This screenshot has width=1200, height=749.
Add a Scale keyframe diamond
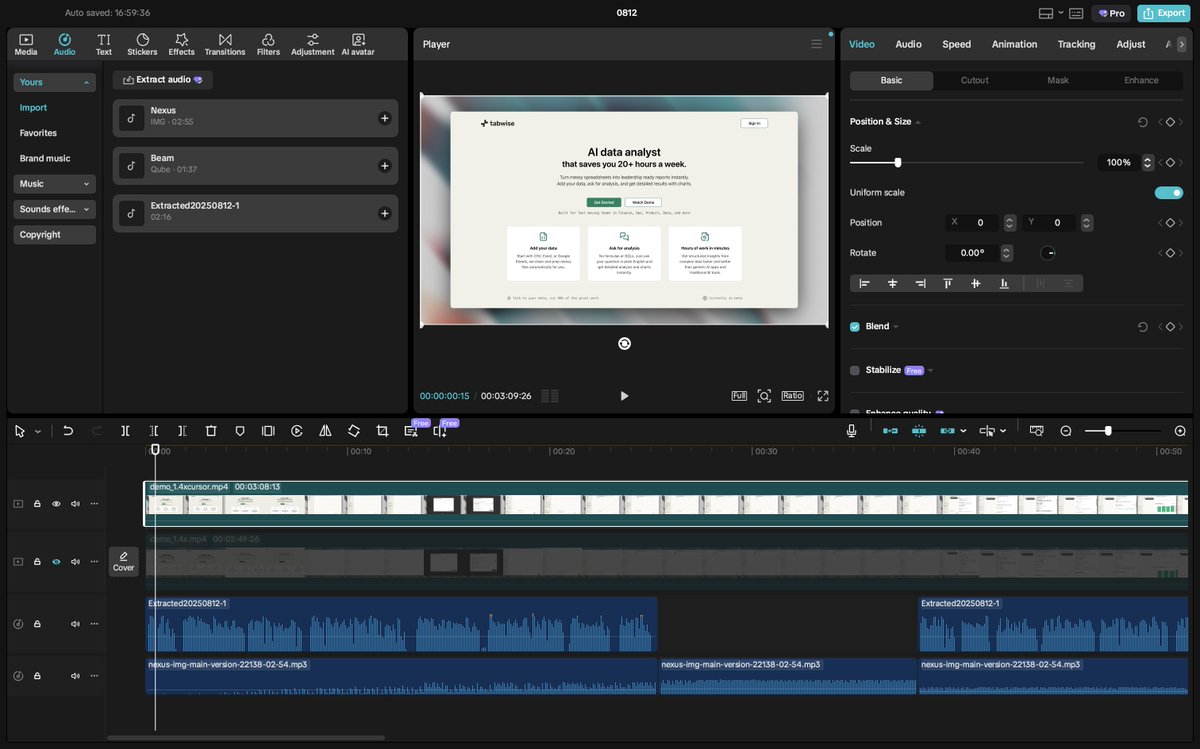tap(1170, 162)
